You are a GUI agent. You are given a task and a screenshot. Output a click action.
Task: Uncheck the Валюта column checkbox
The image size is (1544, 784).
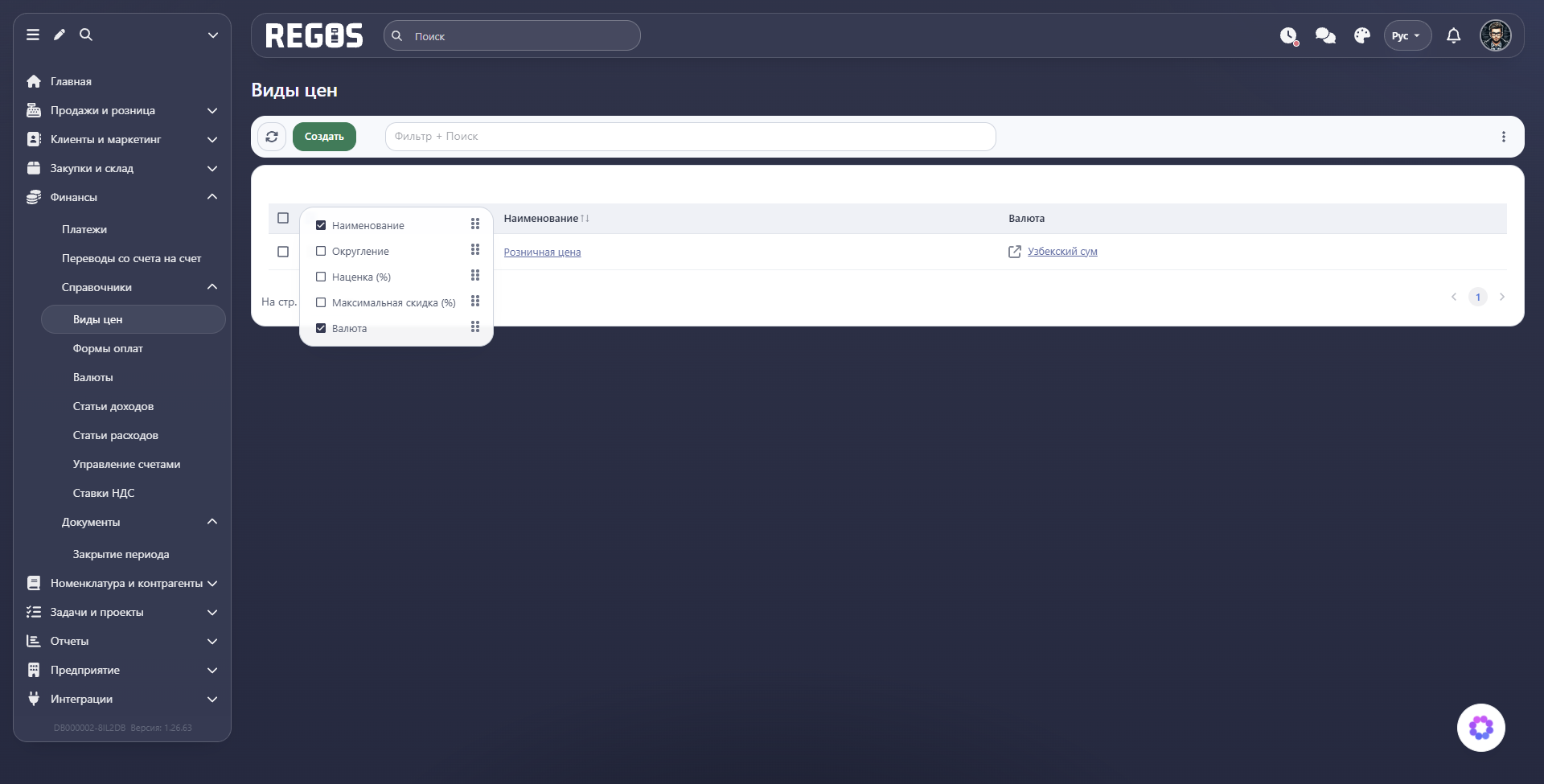321,328
